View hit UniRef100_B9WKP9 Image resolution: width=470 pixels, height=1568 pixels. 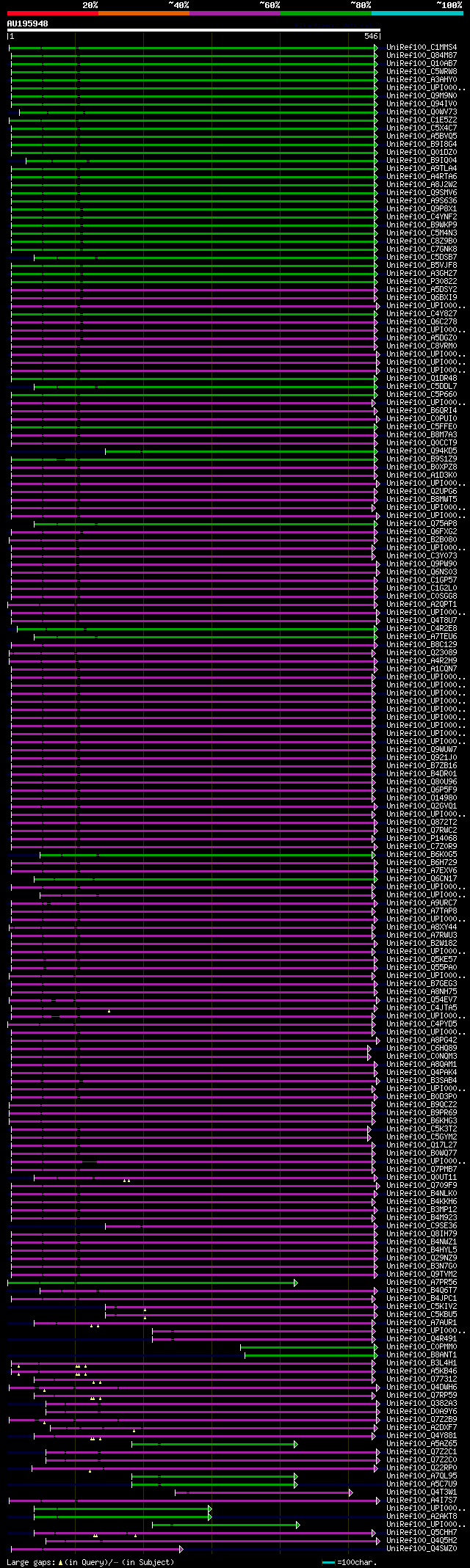[422, 225]
